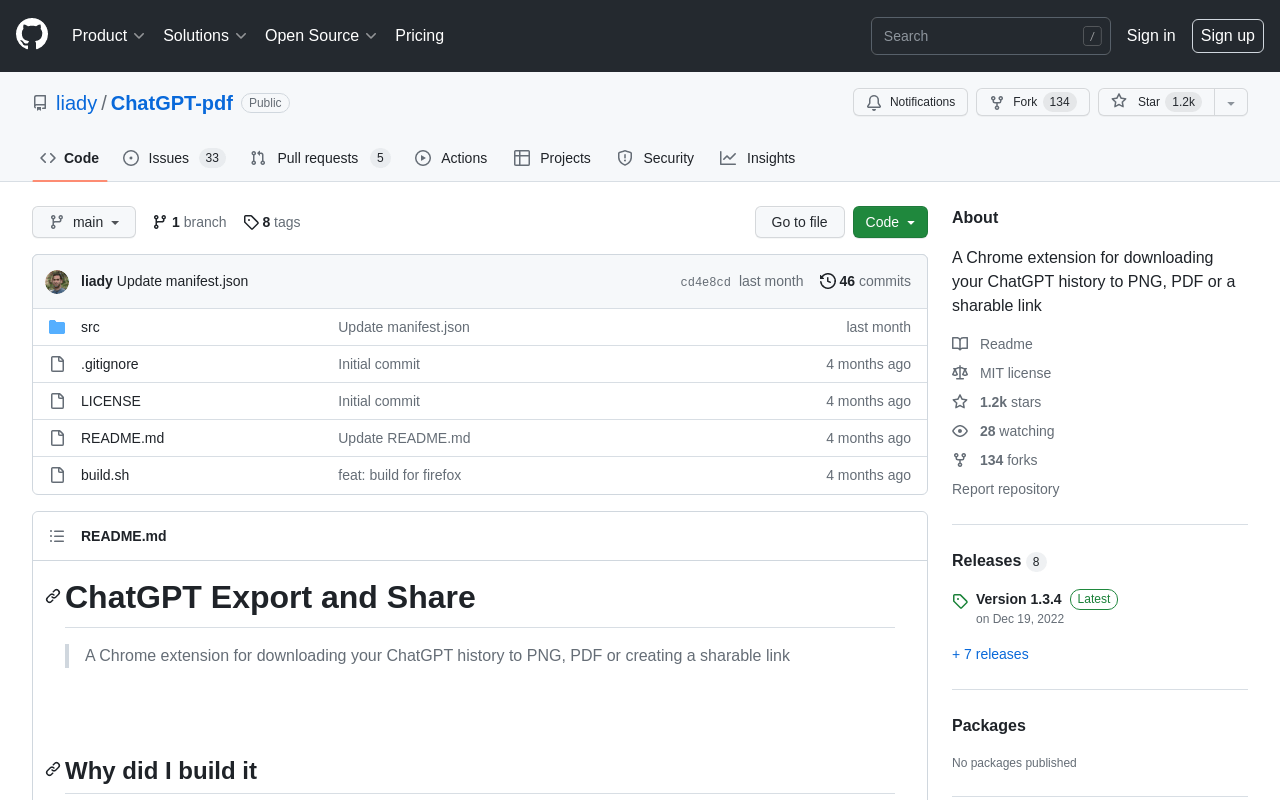Open the .gitignore file name

110,364
